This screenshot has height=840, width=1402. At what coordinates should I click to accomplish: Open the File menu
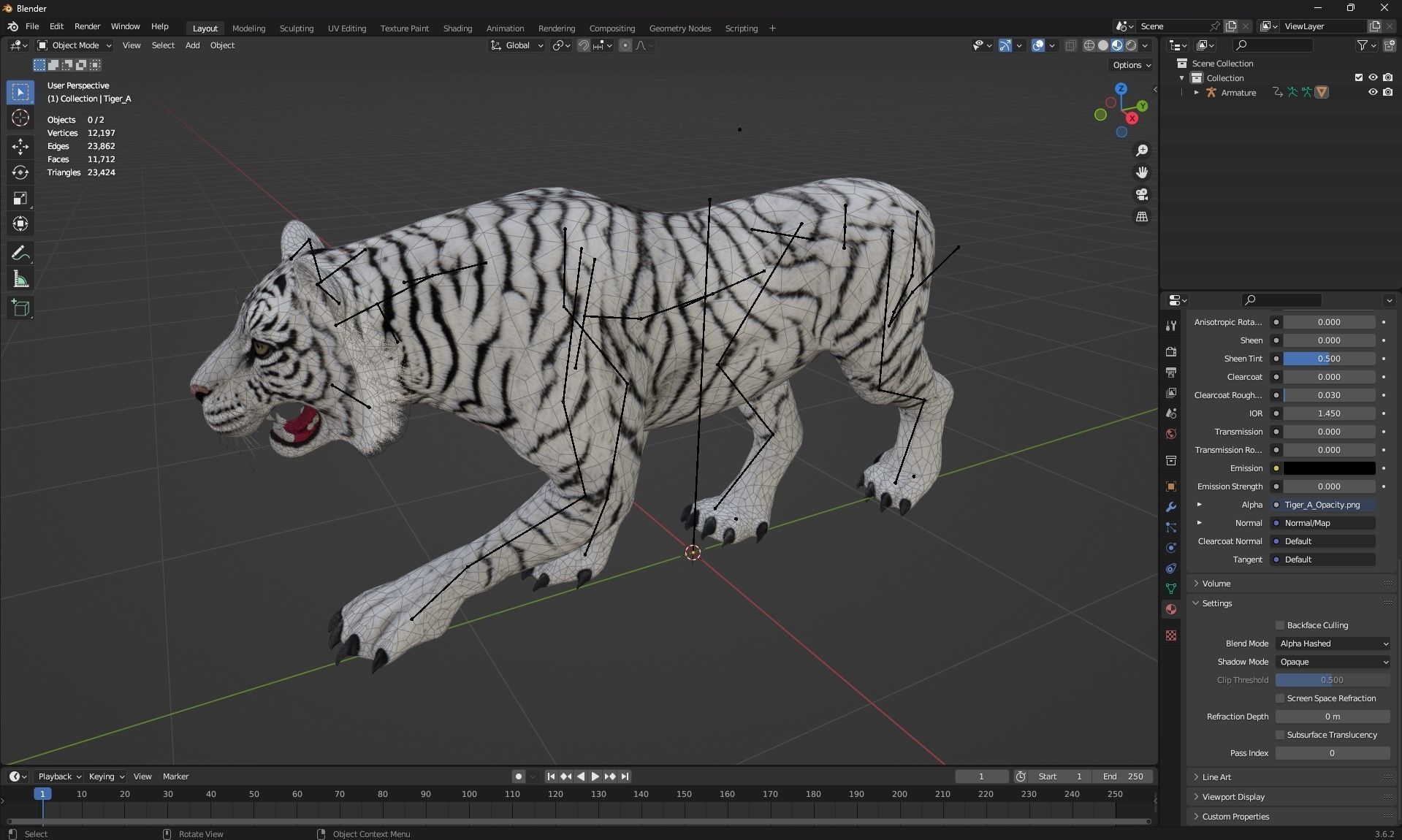[x=32, y=26]
